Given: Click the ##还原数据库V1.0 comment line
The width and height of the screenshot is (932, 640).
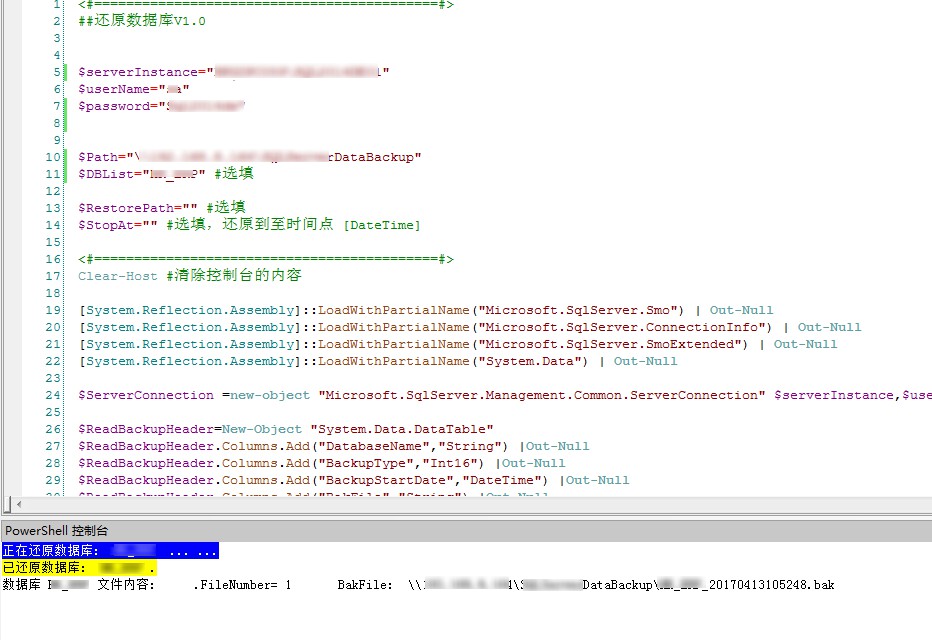Looking at the screenshot, I should click(142, 21).
